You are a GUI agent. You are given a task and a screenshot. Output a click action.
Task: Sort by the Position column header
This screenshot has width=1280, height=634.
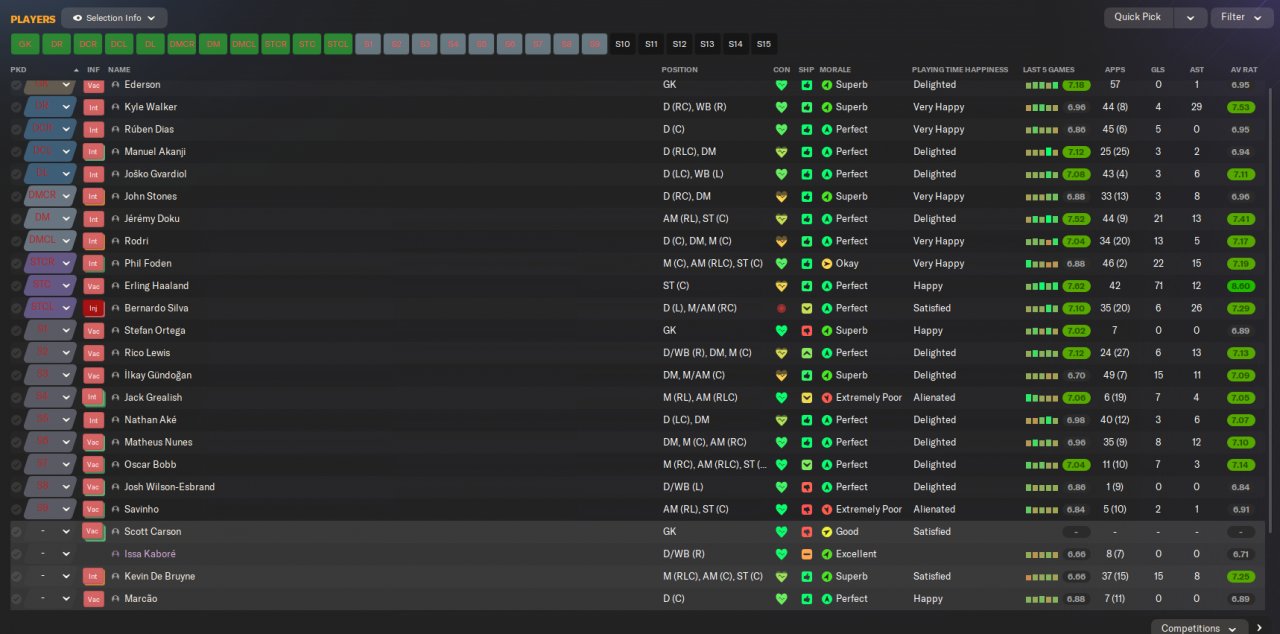pyautogui.click(x=680, y=70)
